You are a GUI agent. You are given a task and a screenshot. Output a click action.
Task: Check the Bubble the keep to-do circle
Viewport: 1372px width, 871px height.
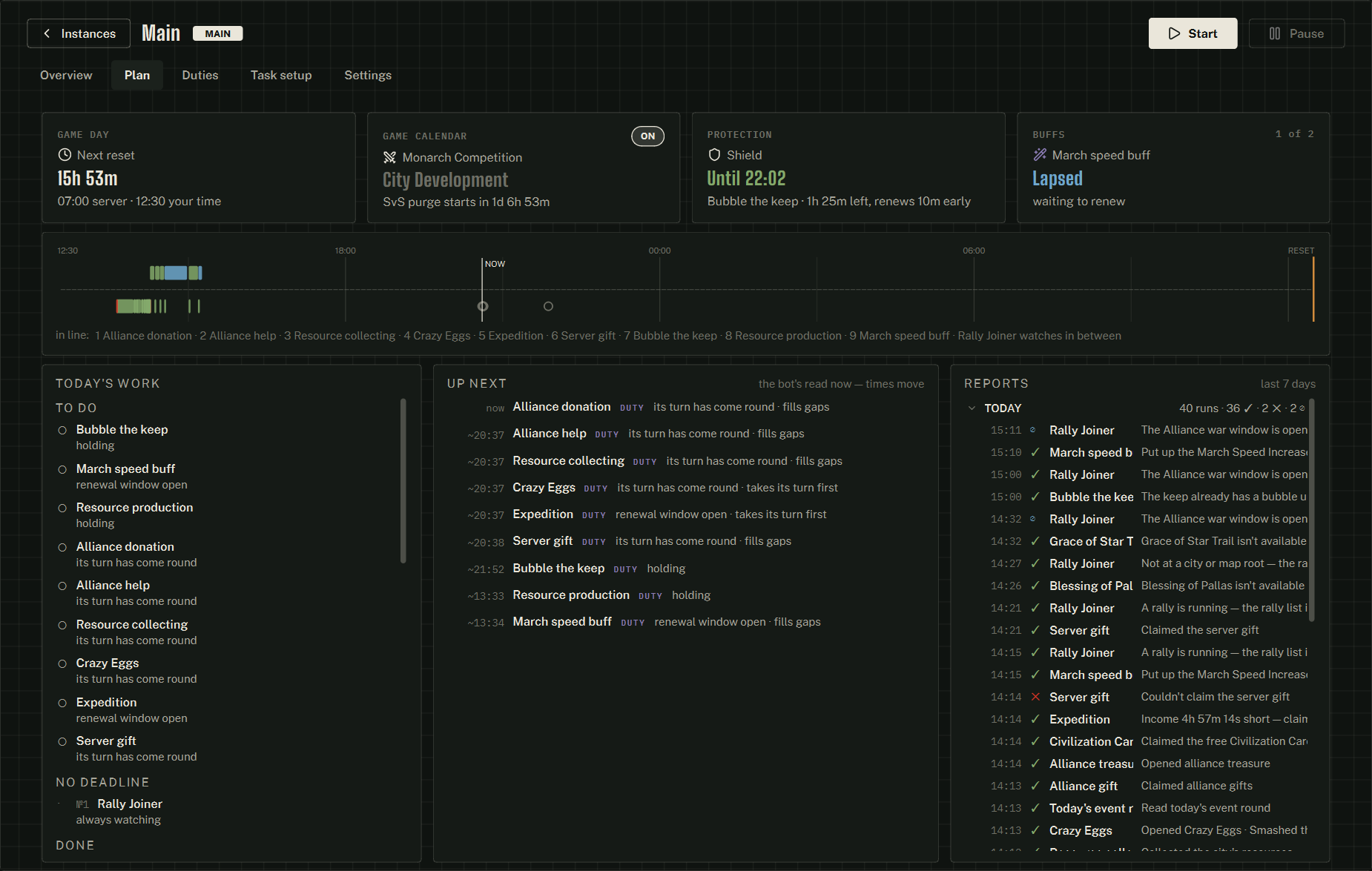(62, 430)
